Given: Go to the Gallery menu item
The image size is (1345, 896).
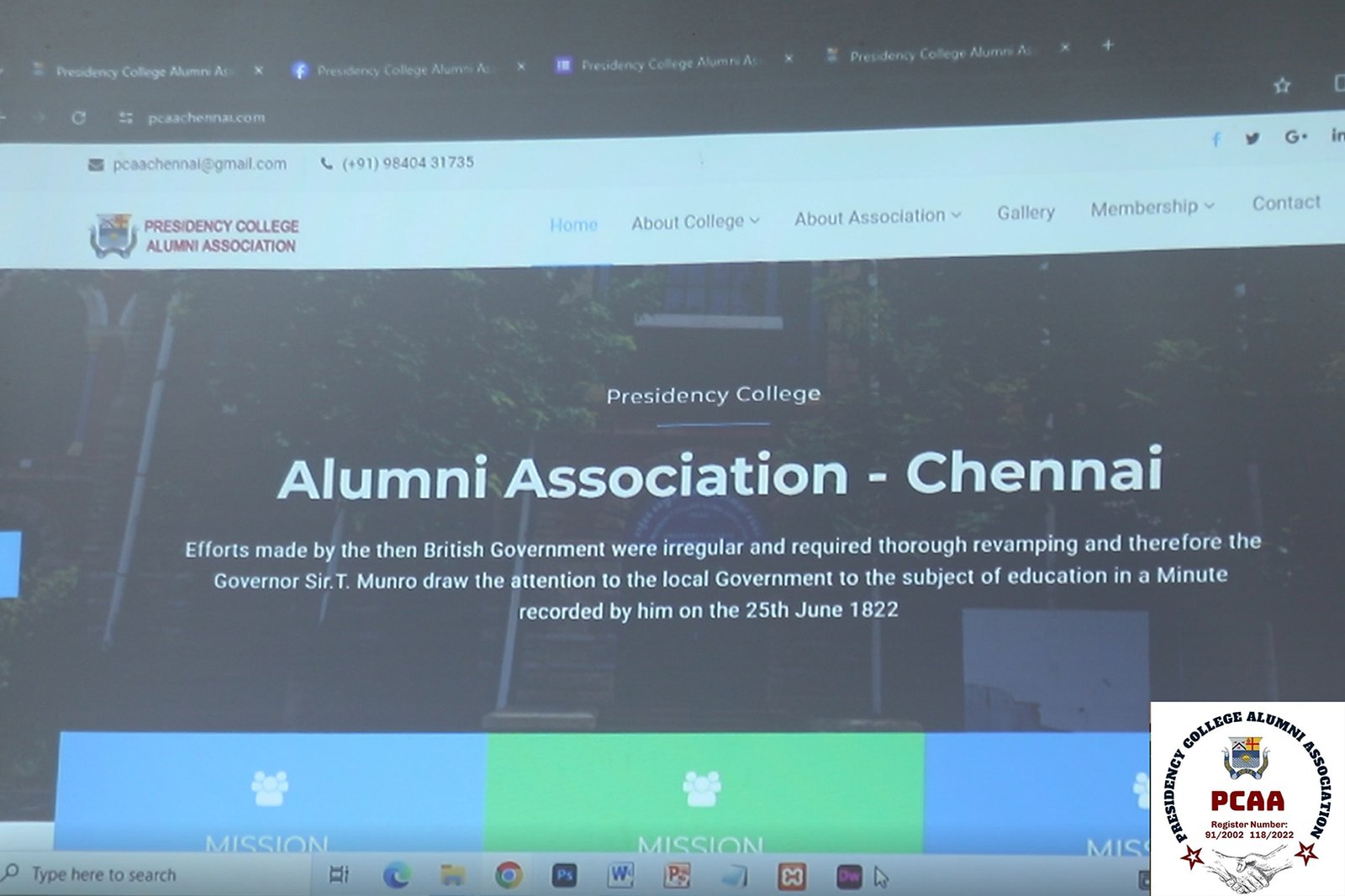Looking at the screenshot, I should (x=1026, y=213).
